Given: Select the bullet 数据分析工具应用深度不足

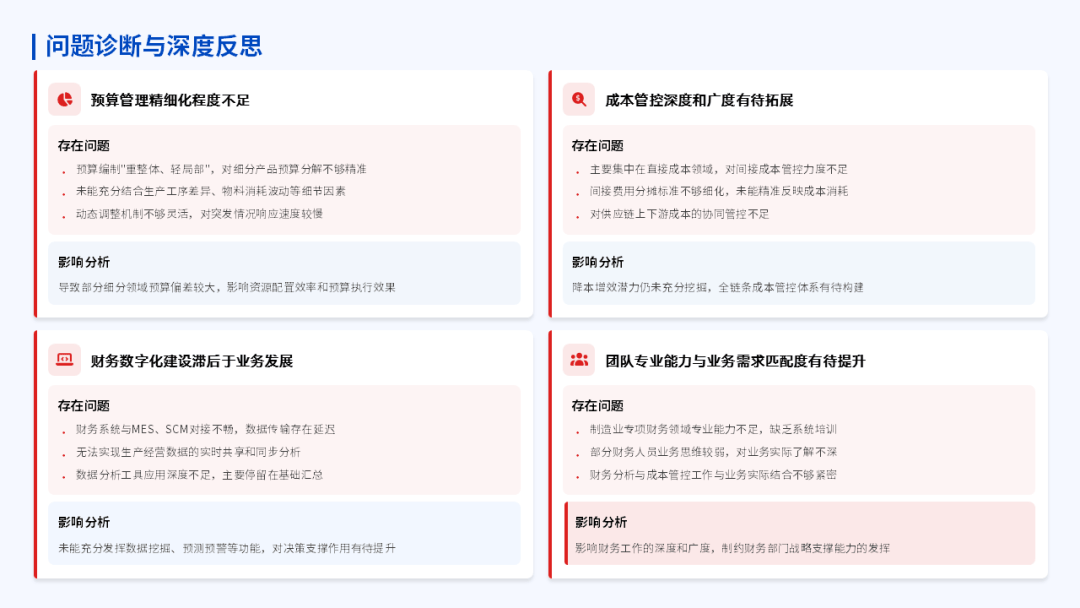Looking at the screenshot, I should coord(199,474).
